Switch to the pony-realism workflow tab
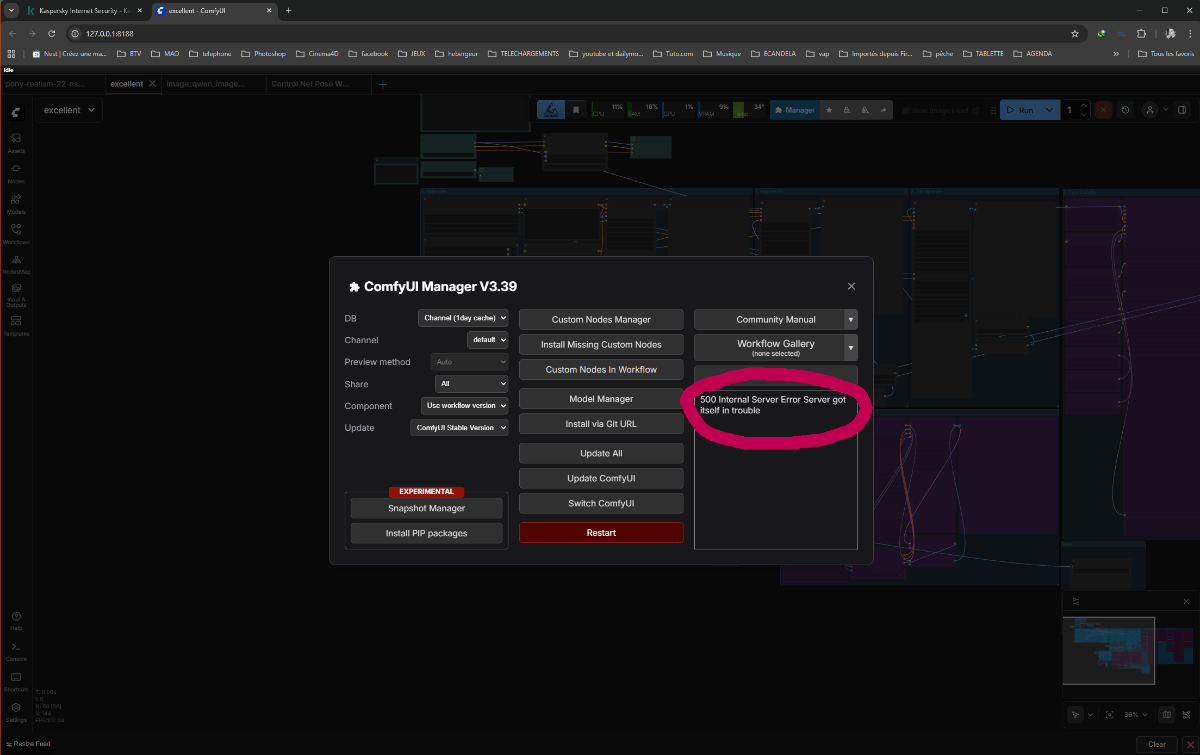The height and width of the screenshot is (755, 1200). click(x=47, y=84)
